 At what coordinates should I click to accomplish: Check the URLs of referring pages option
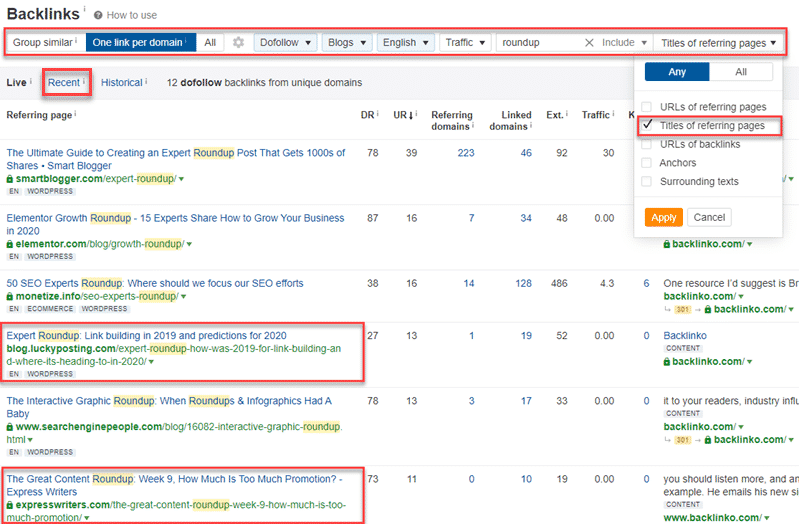click(x=647, y=107)
